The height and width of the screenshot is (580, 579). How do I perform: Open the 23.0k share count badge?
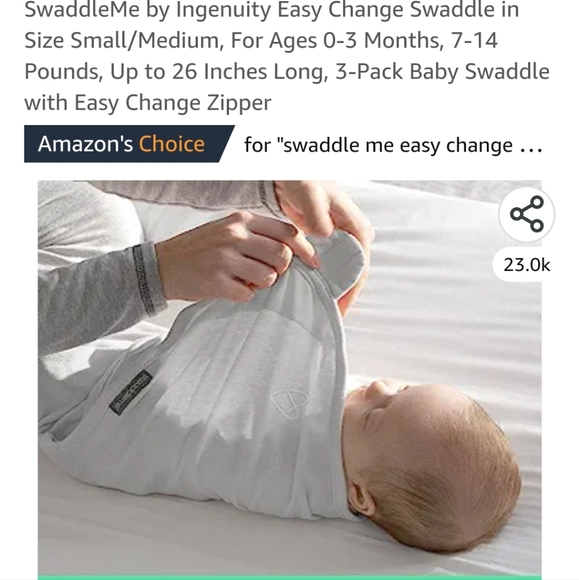click(526, 265)
